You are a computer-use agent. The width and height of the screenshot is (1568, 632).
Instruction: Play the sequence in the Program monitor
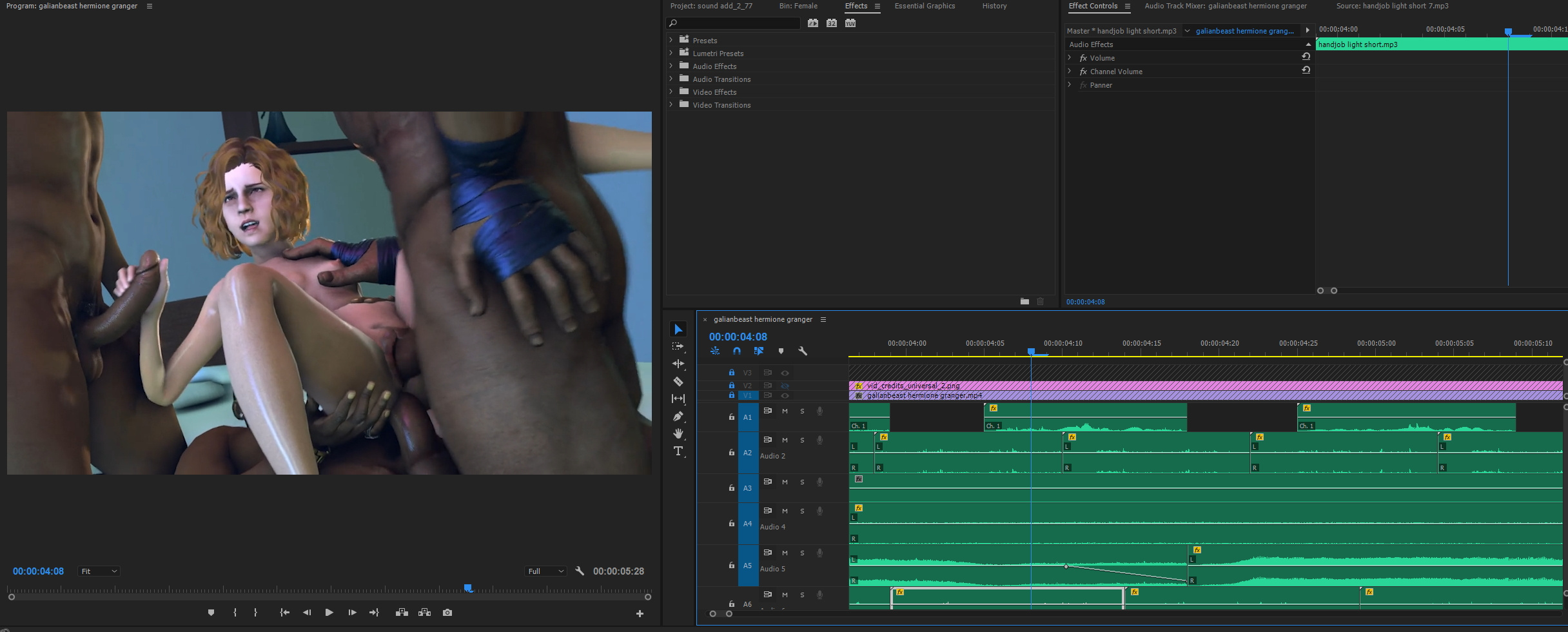pos(329,613)
